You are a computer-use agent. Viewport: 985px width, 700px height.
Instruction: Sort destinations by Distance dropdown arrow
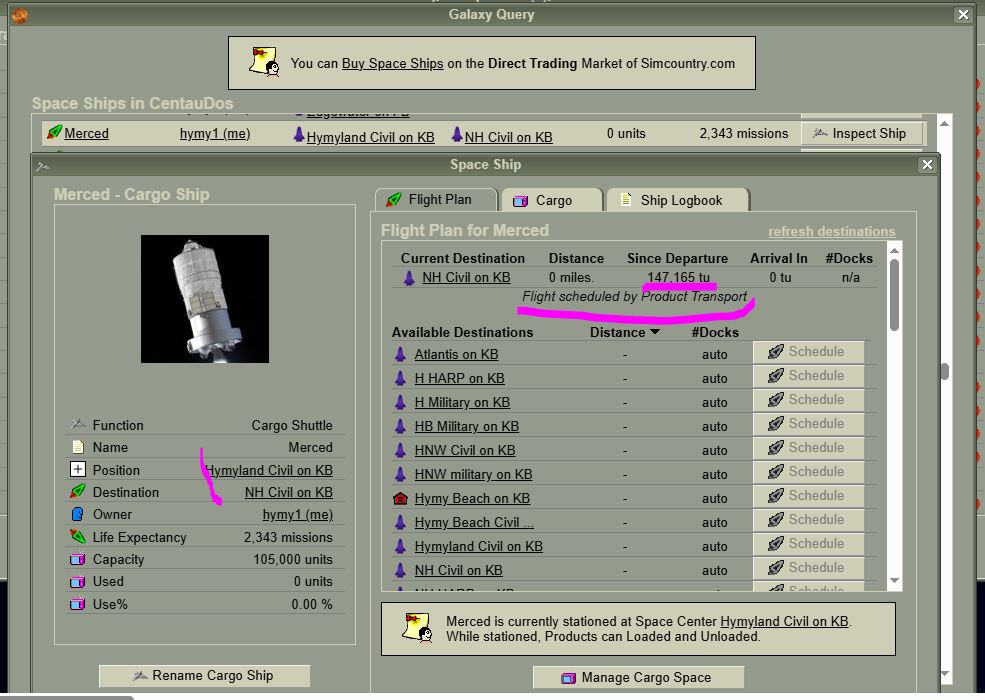pos(654,332)
